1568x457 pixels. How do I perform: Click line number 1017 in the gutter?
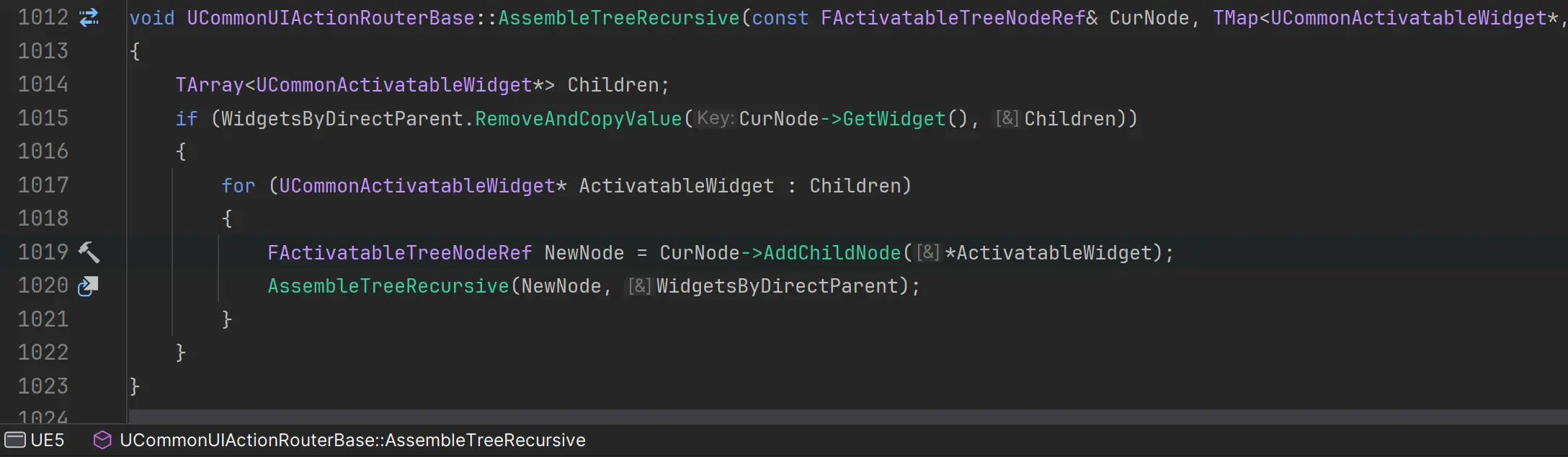tap(43, 185)
